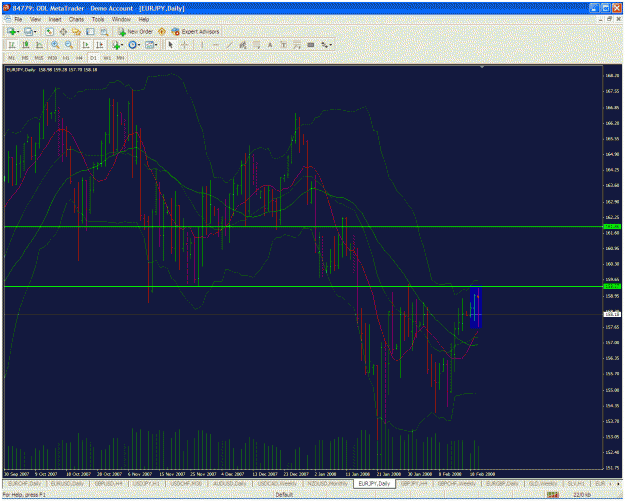The height and width of the screenshot is (501, 625).
Task: Select the text tool marked A
Action: [270, 45]
